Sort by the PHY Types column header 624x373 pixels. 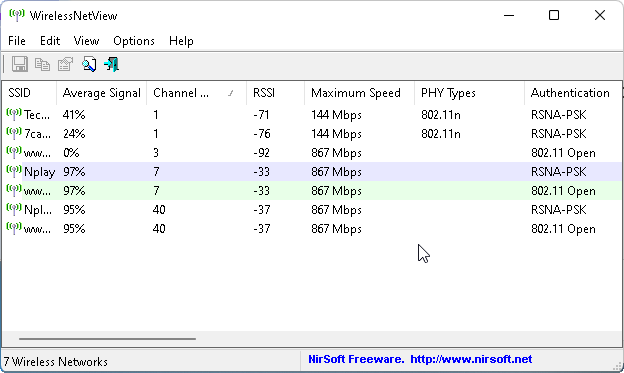469,93
